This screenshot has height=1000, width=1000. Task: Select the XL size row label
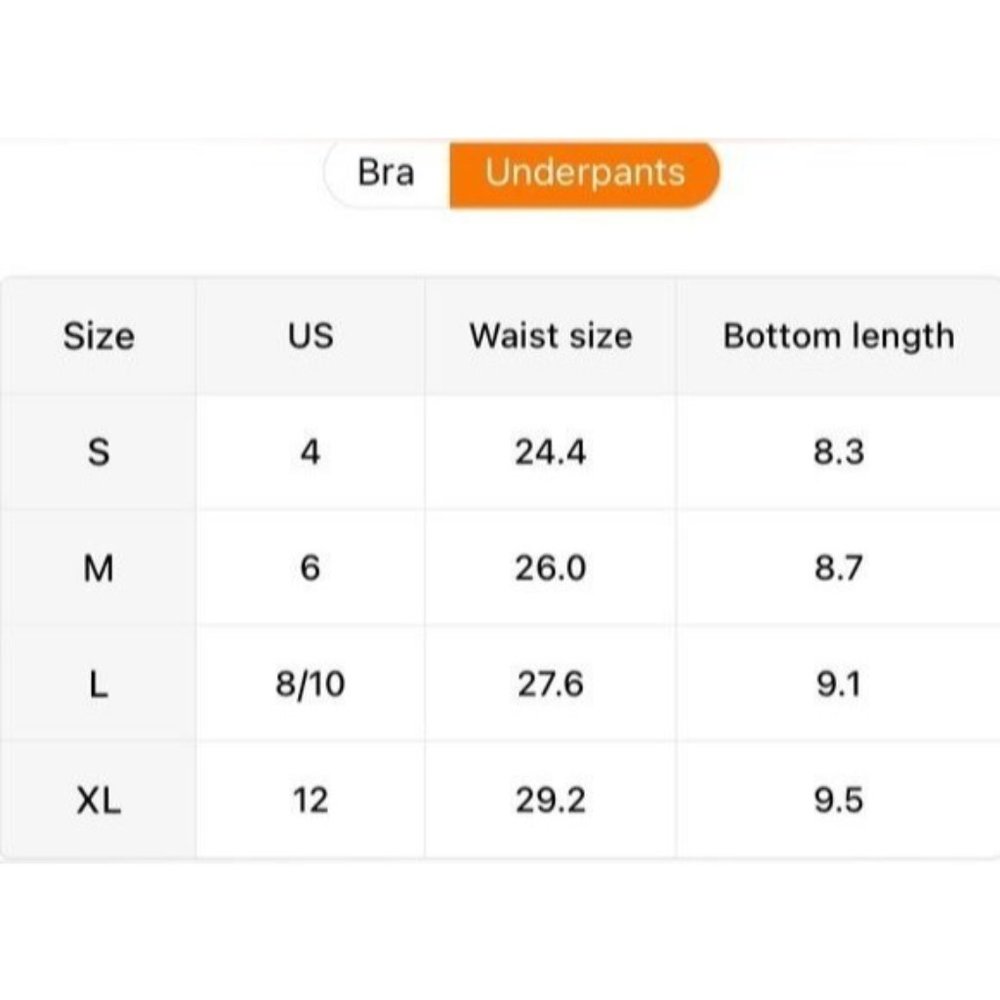(x=98, y=801)
